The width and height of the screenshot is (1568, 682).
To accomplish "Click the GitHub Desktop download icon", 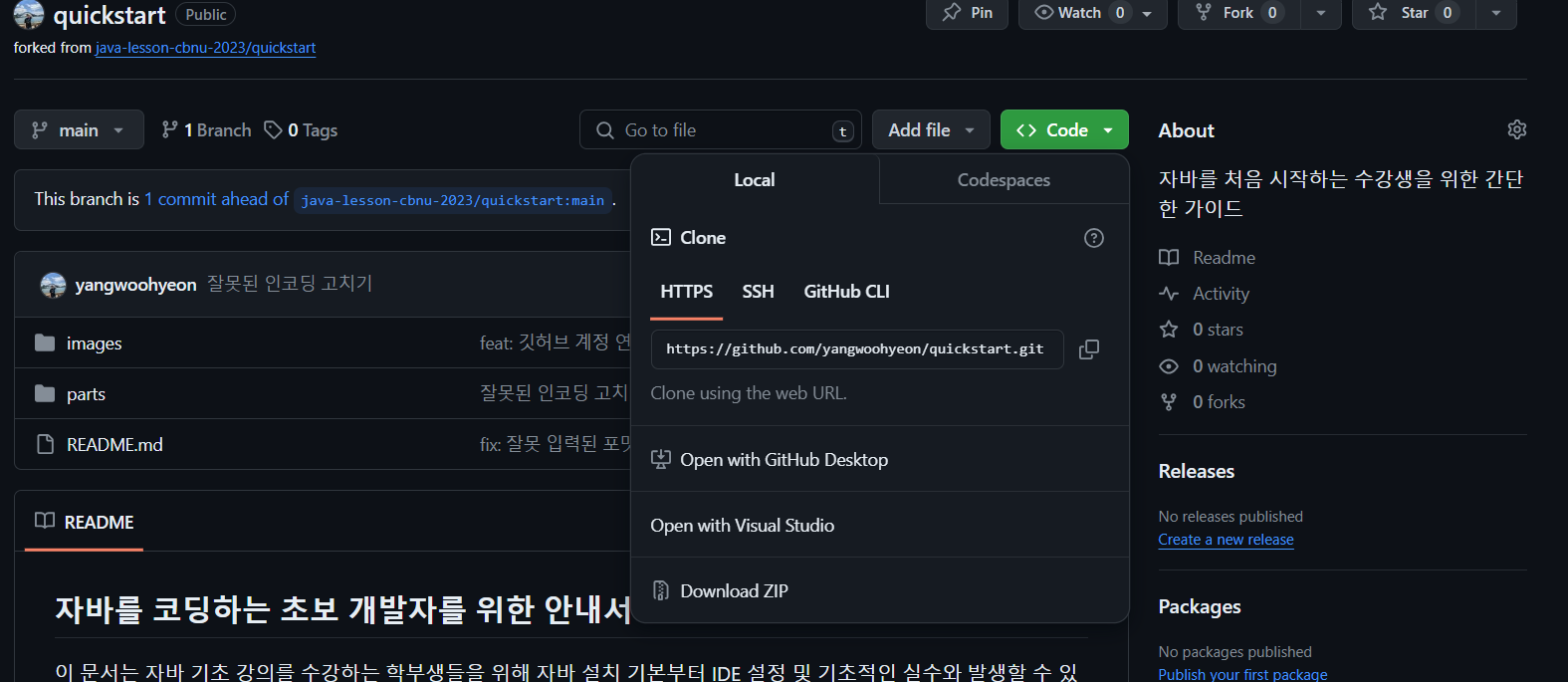I will pos(660,459).
